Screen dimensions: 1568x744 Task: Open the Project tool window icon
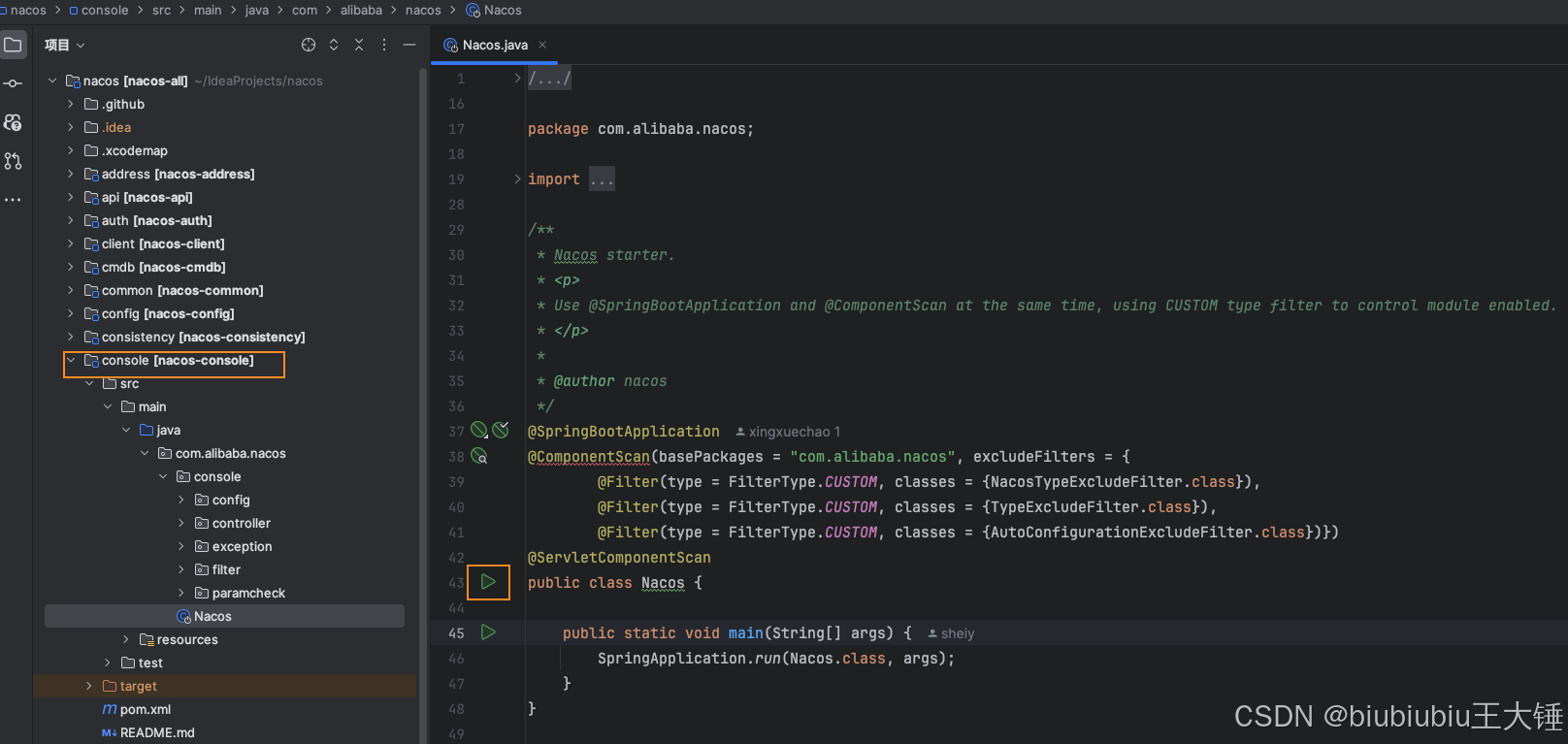pyautogui.click(x=14, y=45)
